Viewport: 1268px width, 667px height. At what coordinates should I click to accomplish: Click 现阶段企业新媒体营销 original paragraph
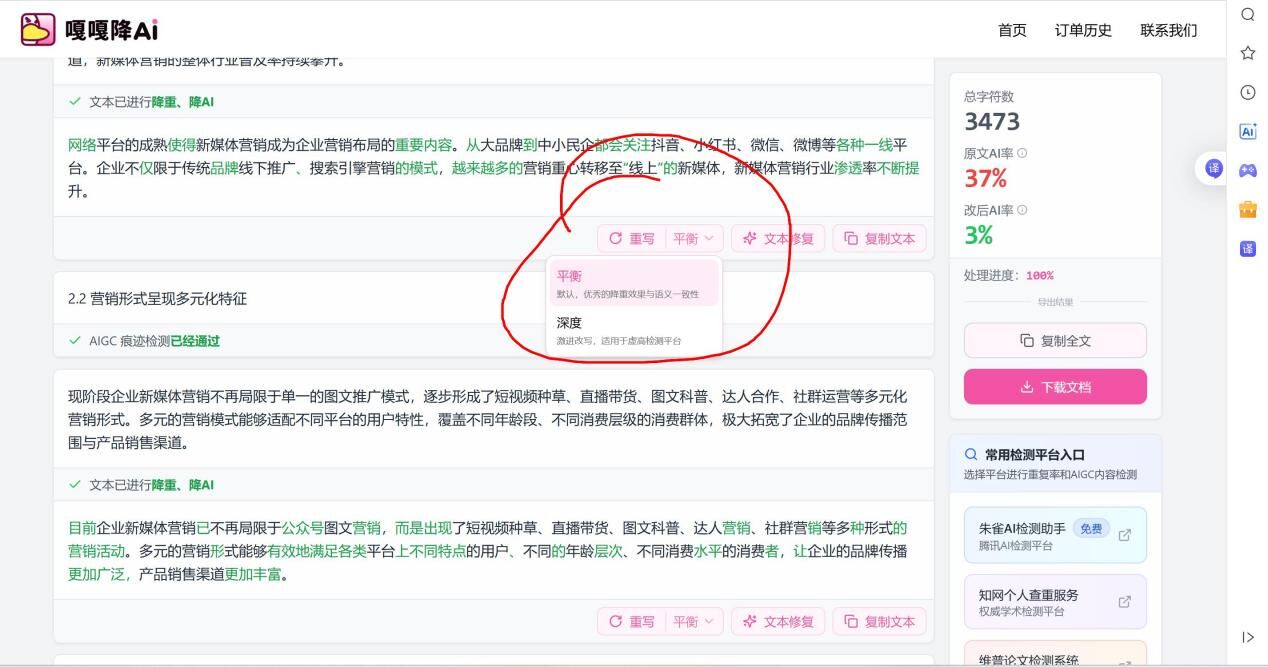488,419
